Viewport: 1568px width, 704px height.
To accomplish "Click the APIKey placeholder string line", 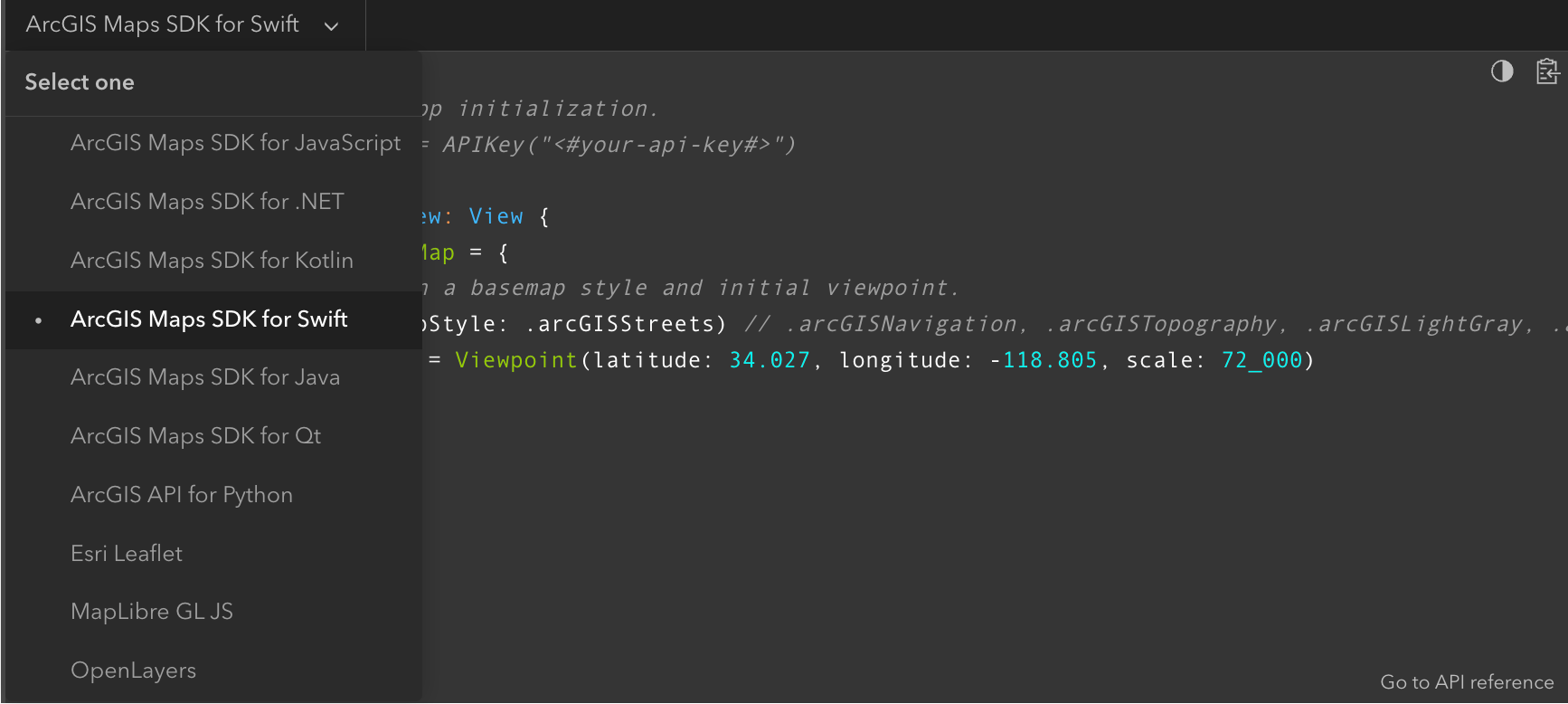I will (619, 145).
